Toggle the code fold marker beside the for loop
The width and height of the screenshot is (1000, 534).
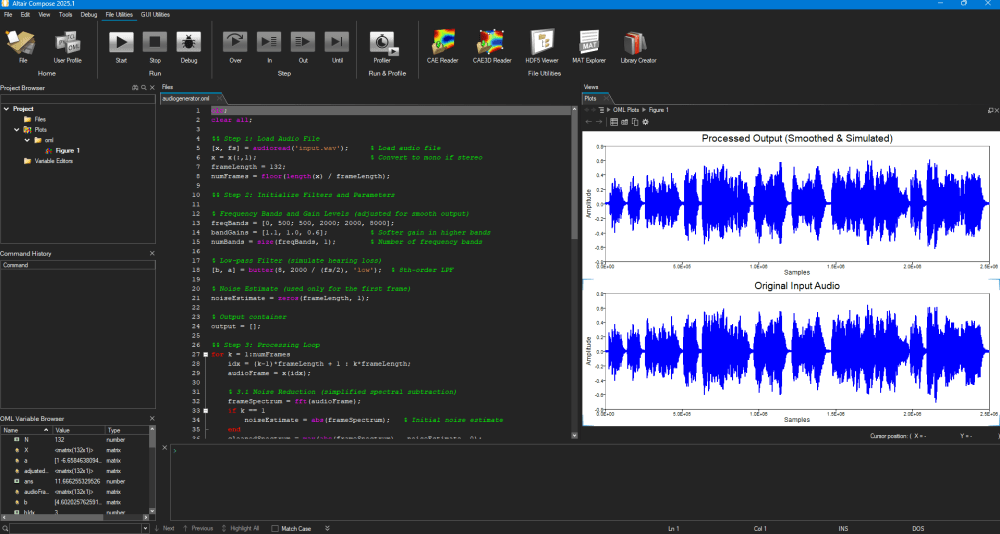pos(205,354)
